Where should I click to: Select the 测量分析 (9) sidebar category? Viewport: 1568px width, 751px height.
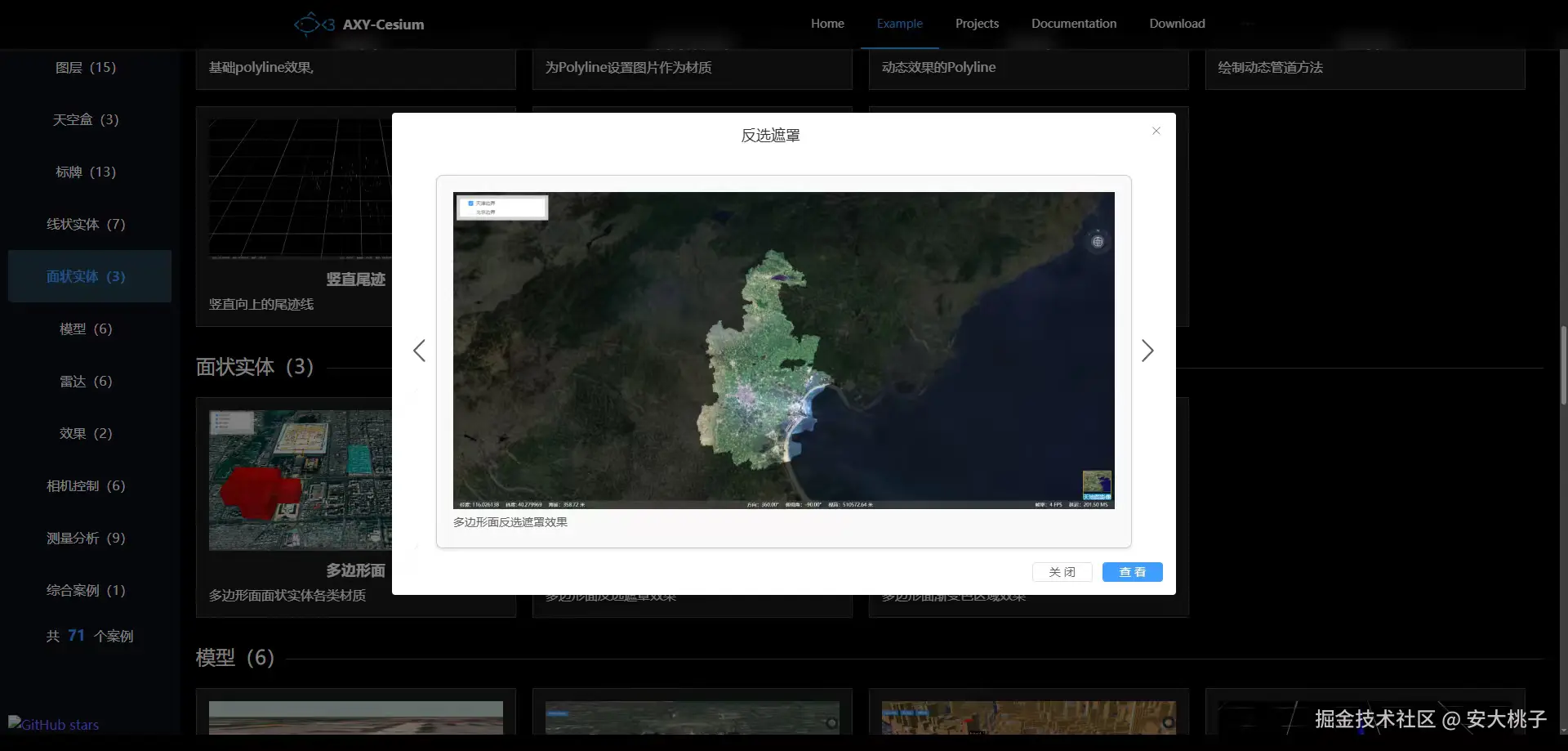coord(86,538)
